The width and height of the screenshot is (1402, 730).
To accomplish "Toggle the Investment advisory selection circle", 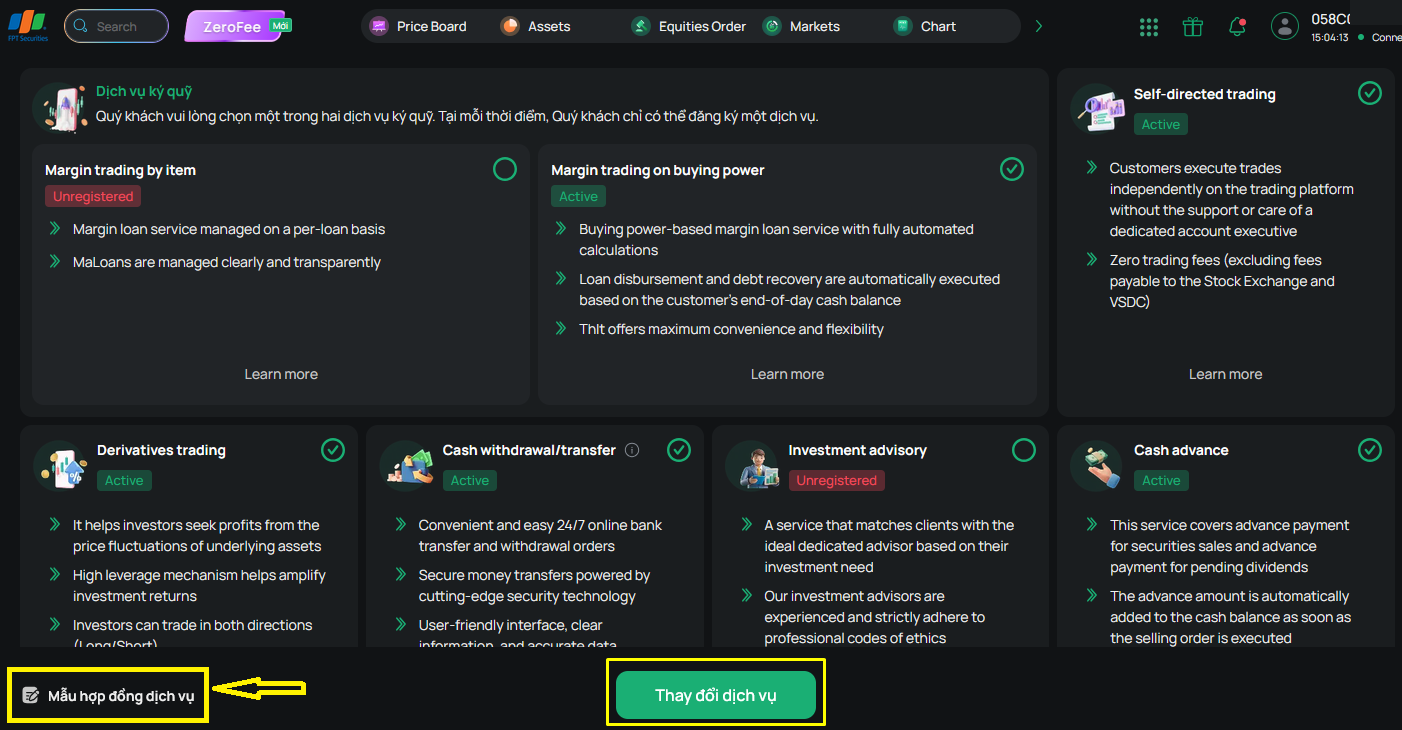I will pyautogui.click(x=1024, y=450).
